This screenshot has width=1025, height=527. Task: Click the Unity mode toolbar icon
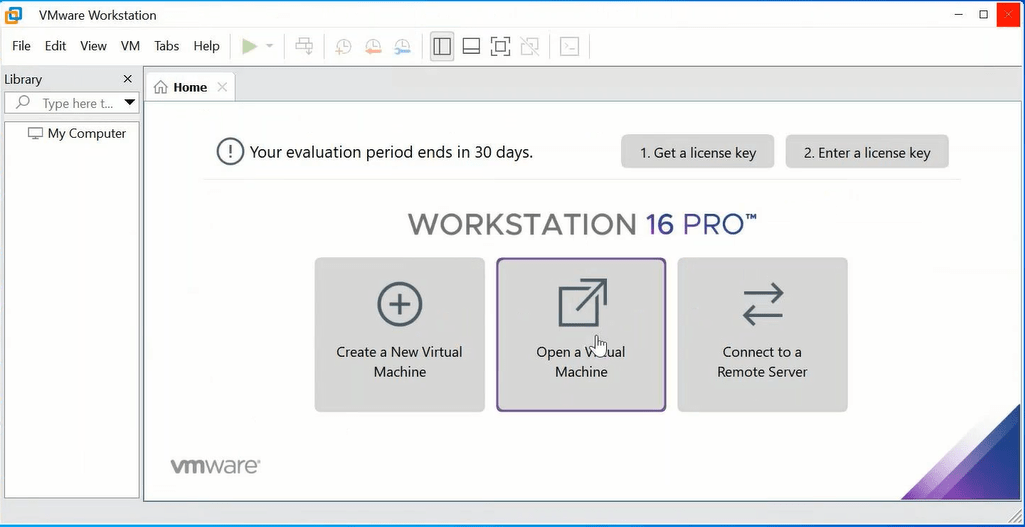click(x=529, y=46)
